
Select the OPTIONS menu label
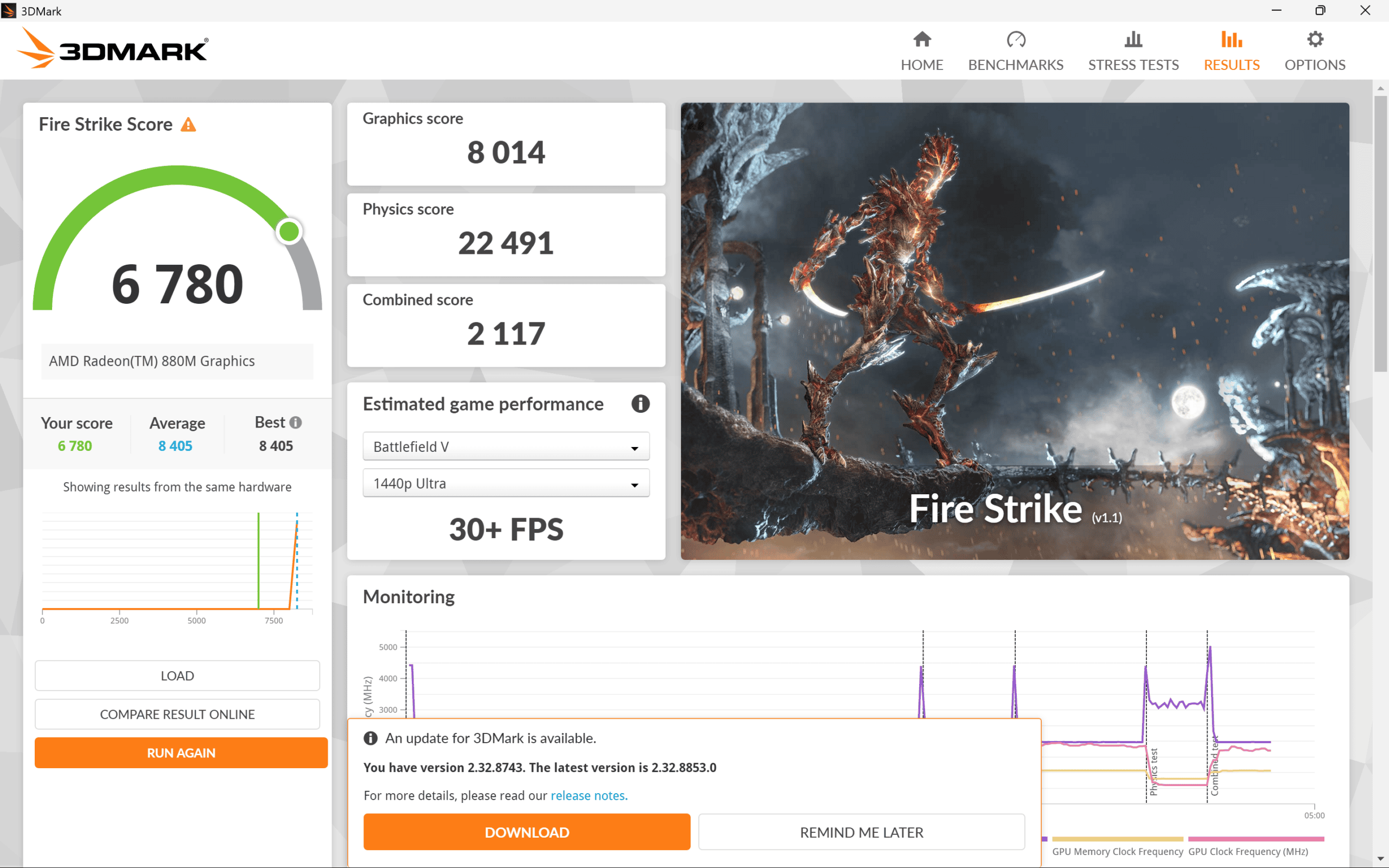[x=1315, y=65]
